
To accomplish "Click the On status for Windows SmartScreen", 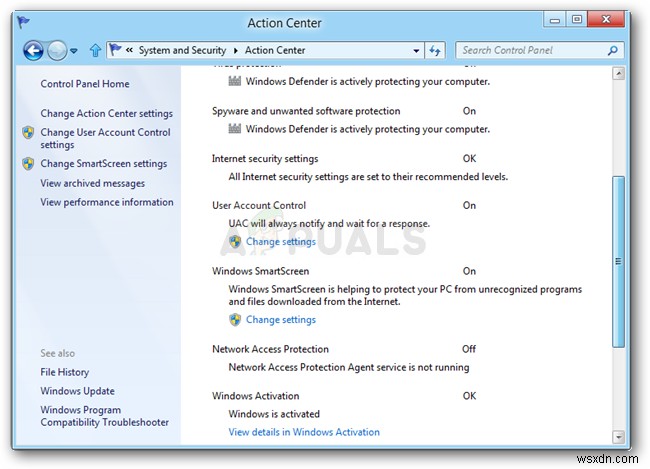I will pyautogui.click(x=469, y=271).
